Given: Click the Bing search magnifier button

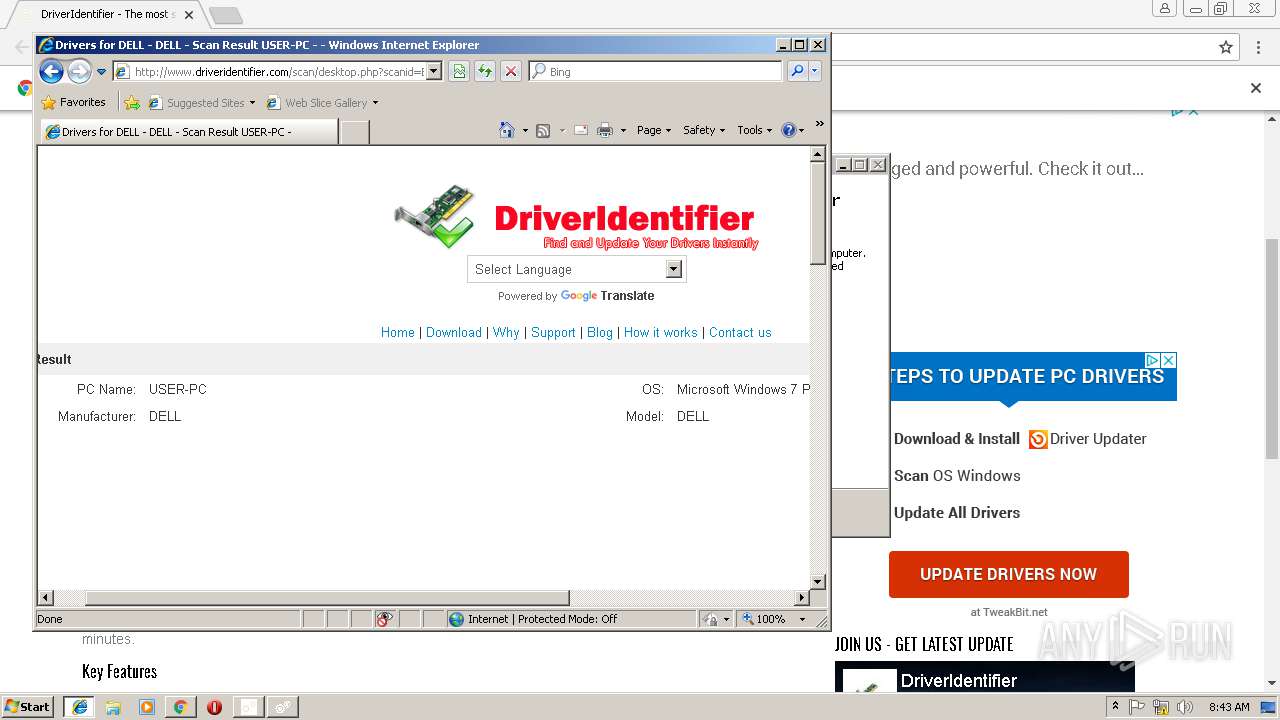Looking at the screenshot, I should click(x=797, y=71).
